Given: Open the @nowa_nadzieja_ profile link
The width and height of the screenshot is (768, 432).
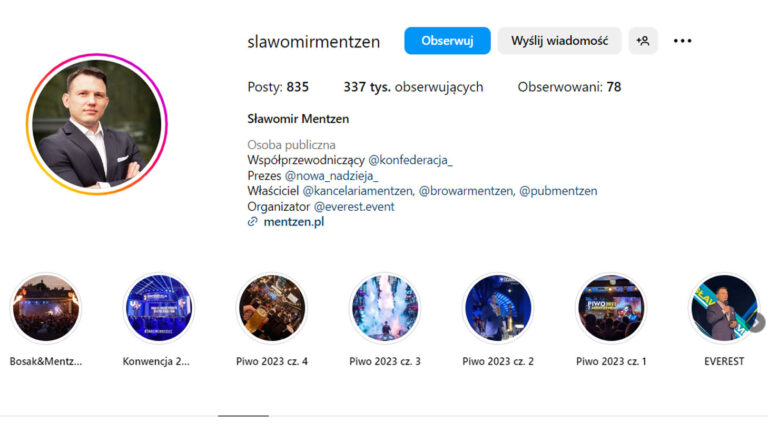Looking at the screenshot, I should click(332, 175).
